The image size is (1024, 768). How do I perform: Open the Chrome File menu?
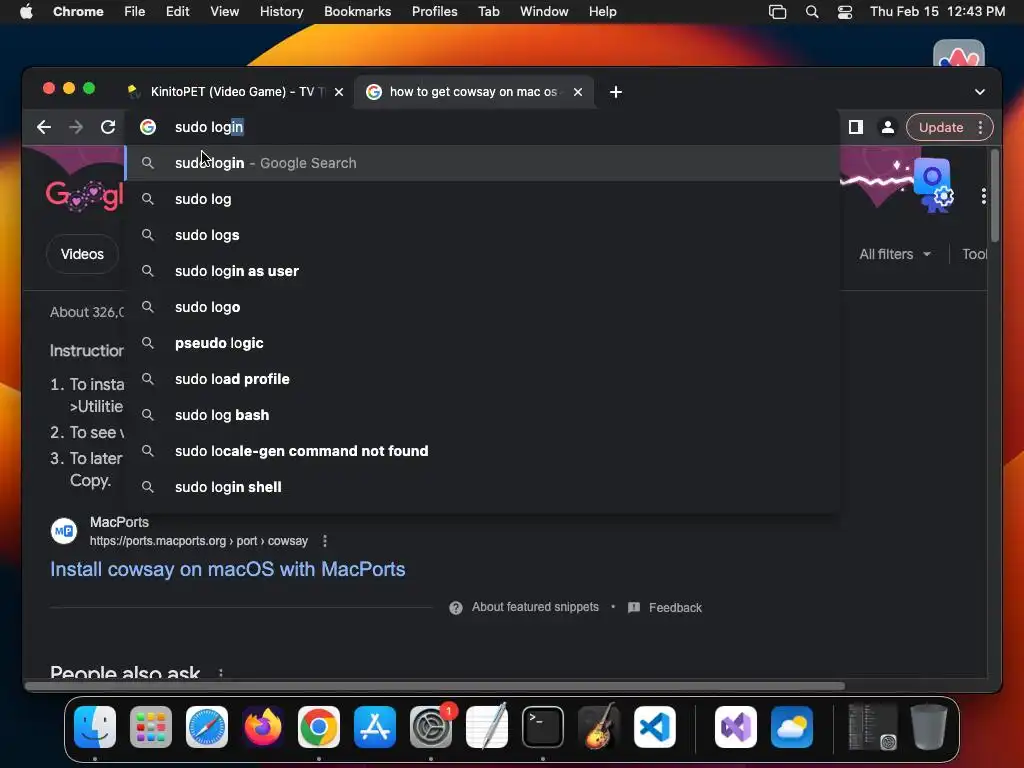(x=135, y=12)
